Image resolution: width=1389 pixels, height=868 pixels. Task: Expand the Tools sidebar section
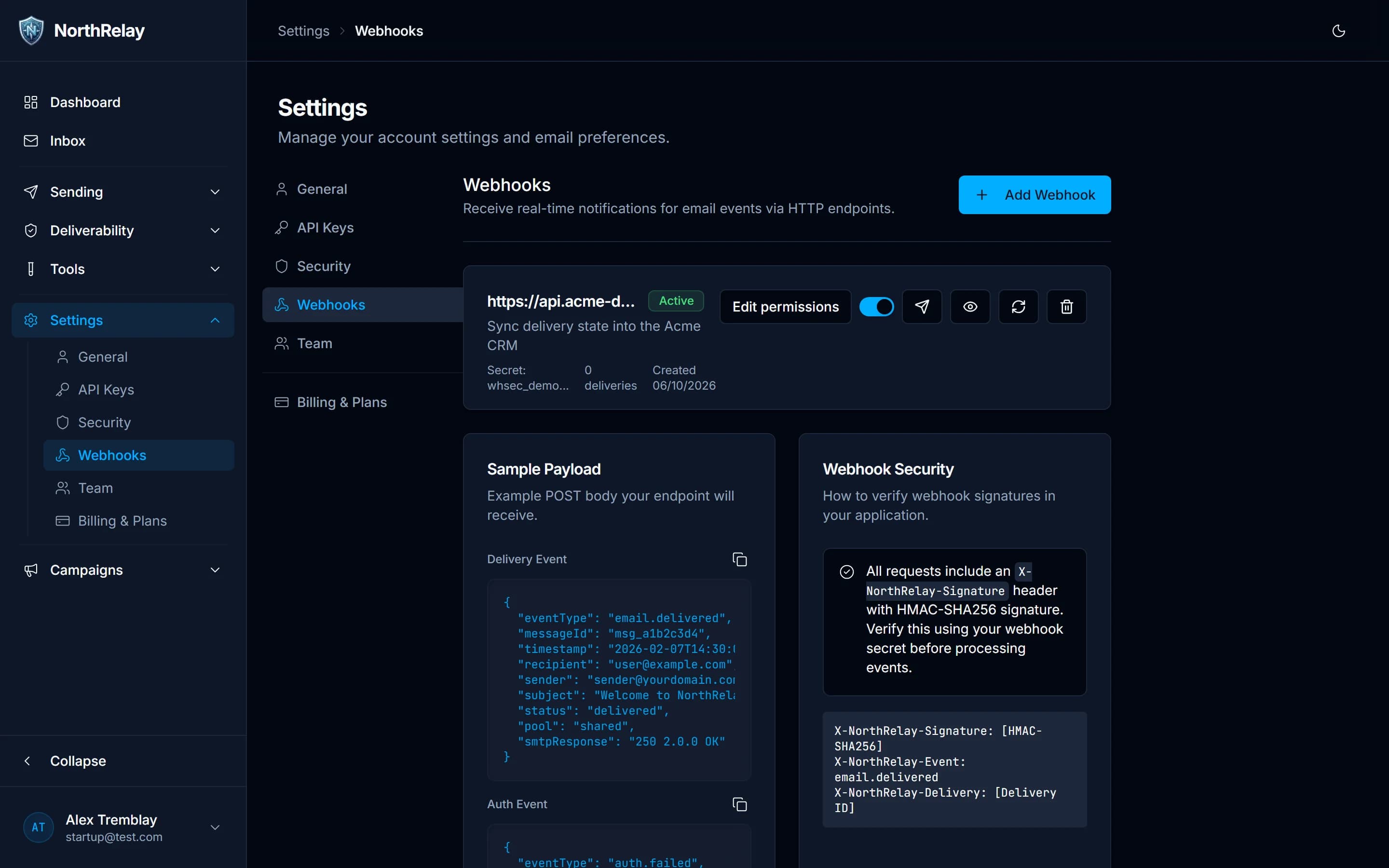[123, 269]
